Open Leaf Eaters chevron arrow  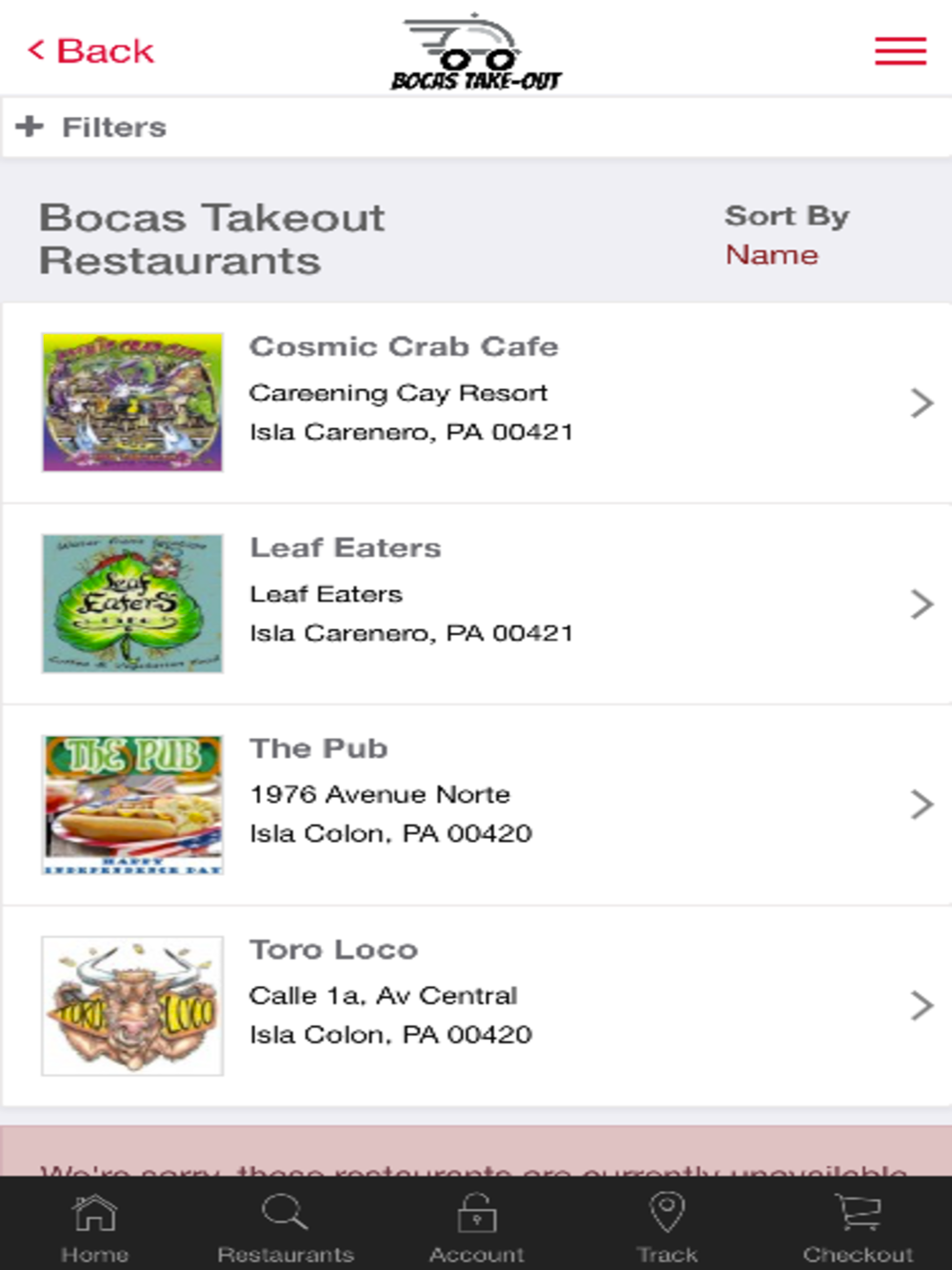(x=921, y=604)
